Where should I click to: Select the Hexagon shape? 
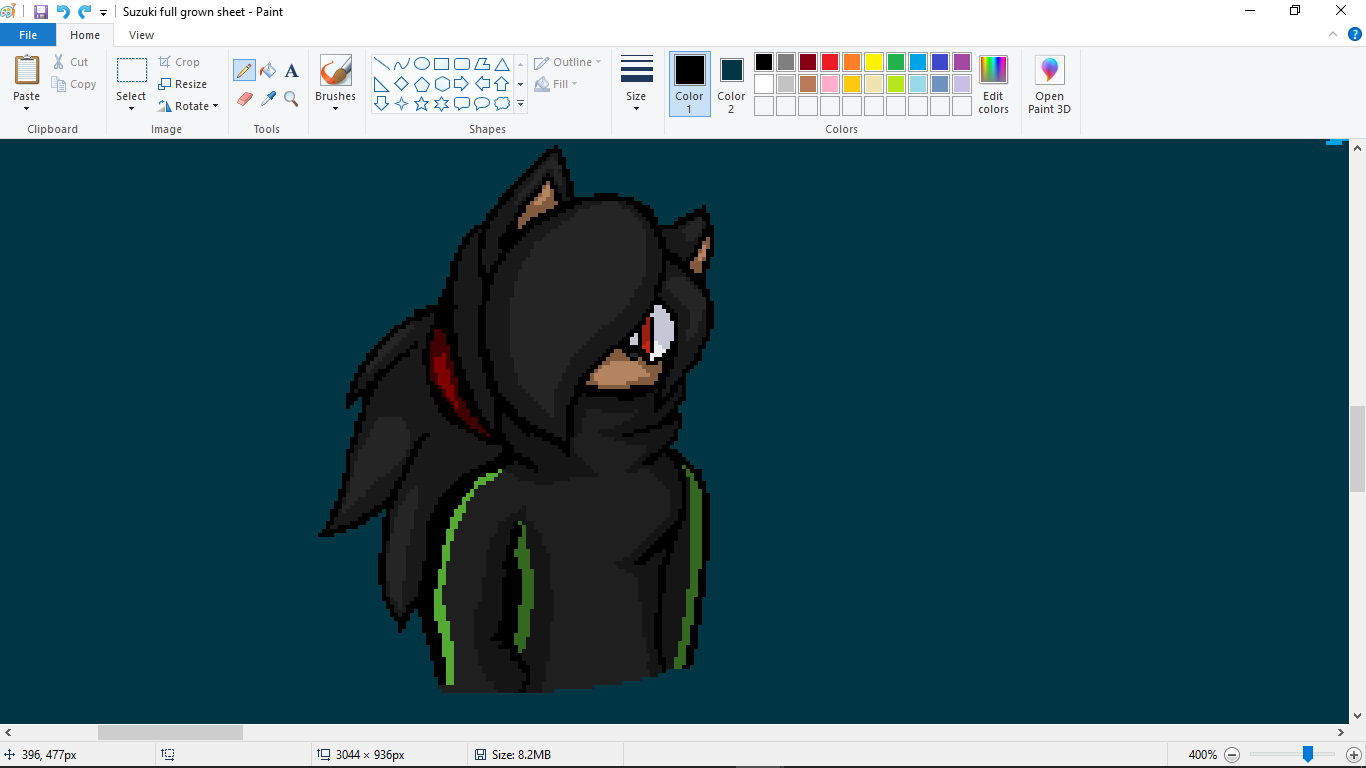click(441, 84)
